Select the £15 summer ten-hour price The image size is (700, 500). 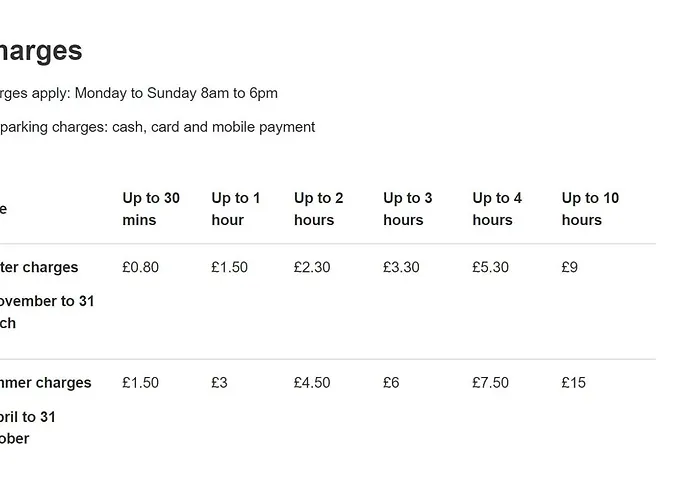tap(574, 383)
